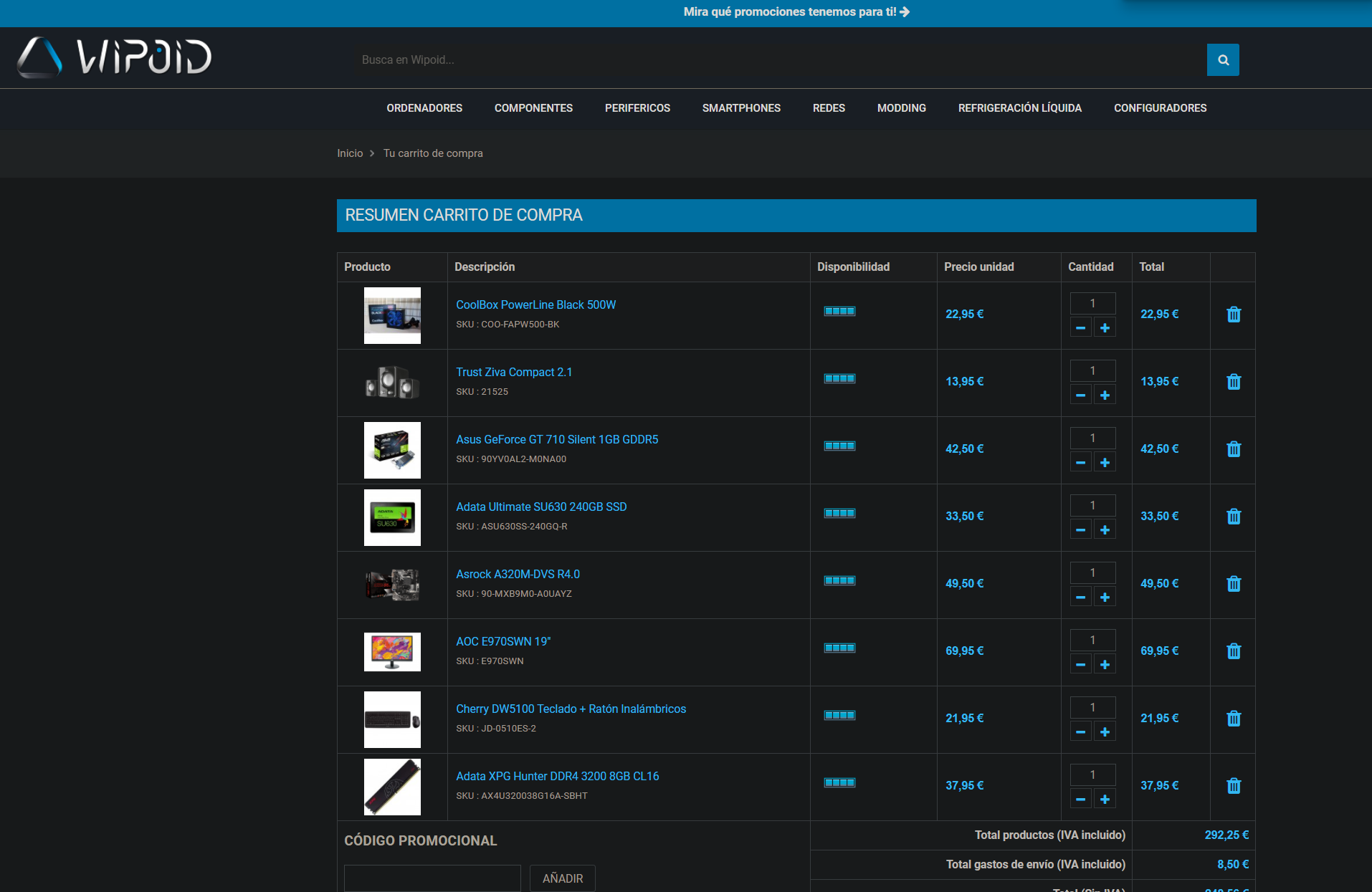This screenshot has height=892, width=1372.
Task: Remove Adata Ultimate SU630 SSD using trash icon
Action: point(1234,517)
